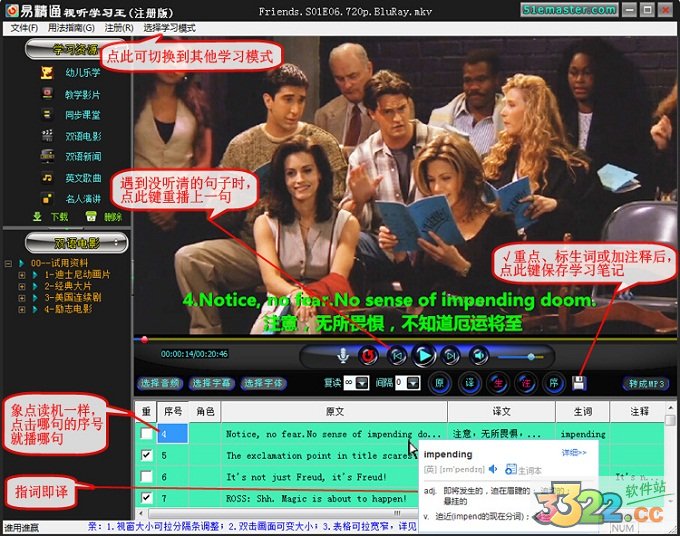Expand the 3-美国连续剧 tree node
Screen dimensions: 680x536
click(20, 297)
